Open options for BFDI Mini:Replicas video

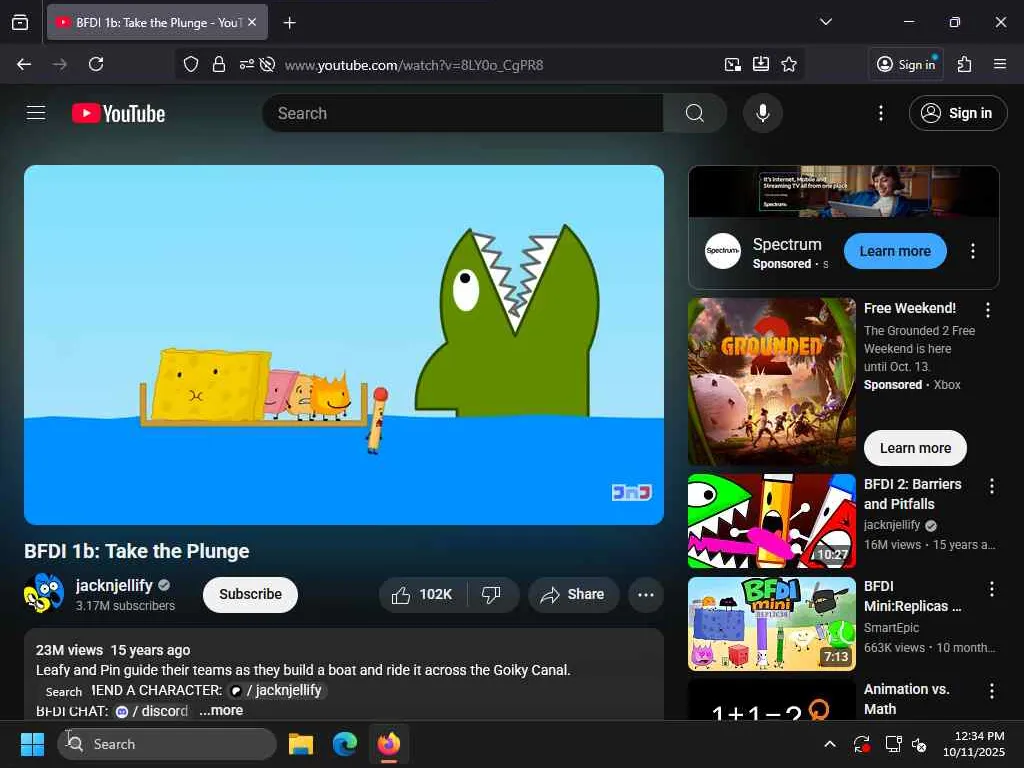[991, 589]
